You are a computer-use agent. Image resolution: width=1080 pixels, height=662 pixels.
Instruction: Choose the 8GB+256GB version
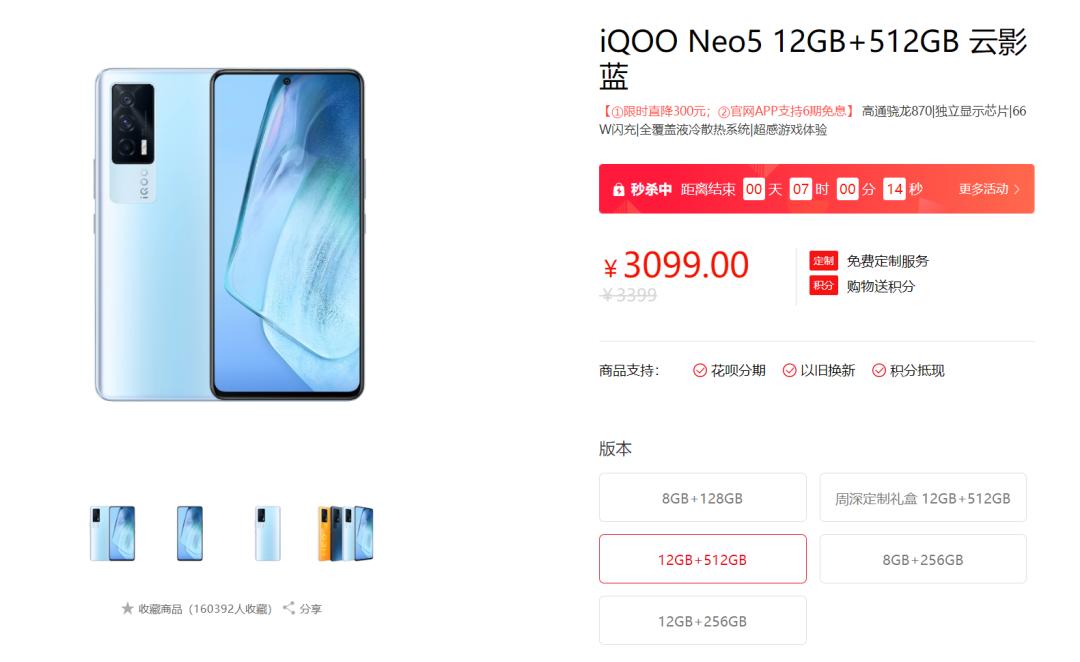[923, 559]
